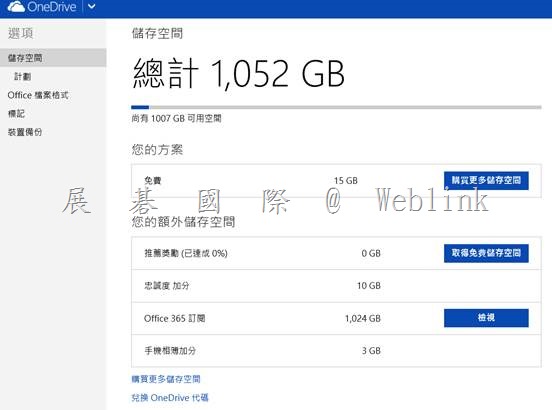The image size is (552, 410).
Task: Click the 免費 15 GB plan row
Action: click(336, 181)
